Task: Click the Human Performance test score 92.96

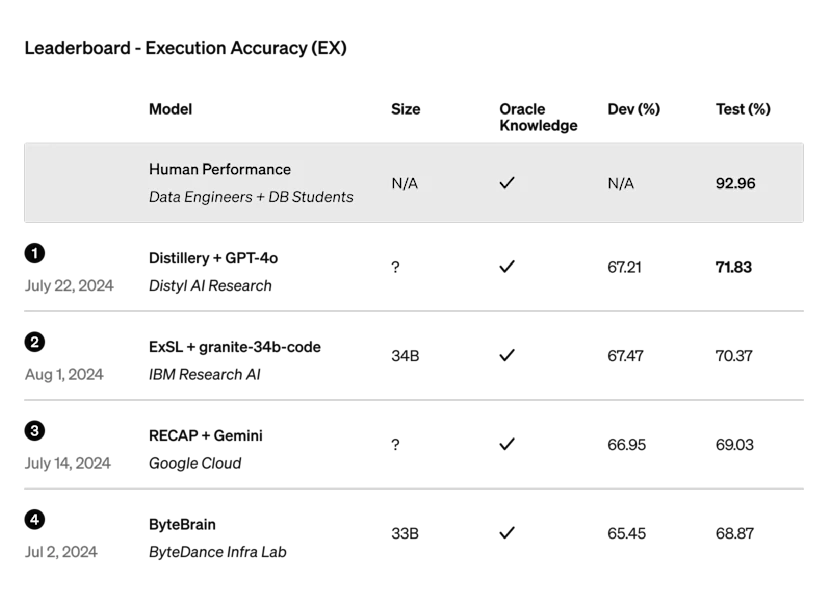Action: [x=736, y=183]
